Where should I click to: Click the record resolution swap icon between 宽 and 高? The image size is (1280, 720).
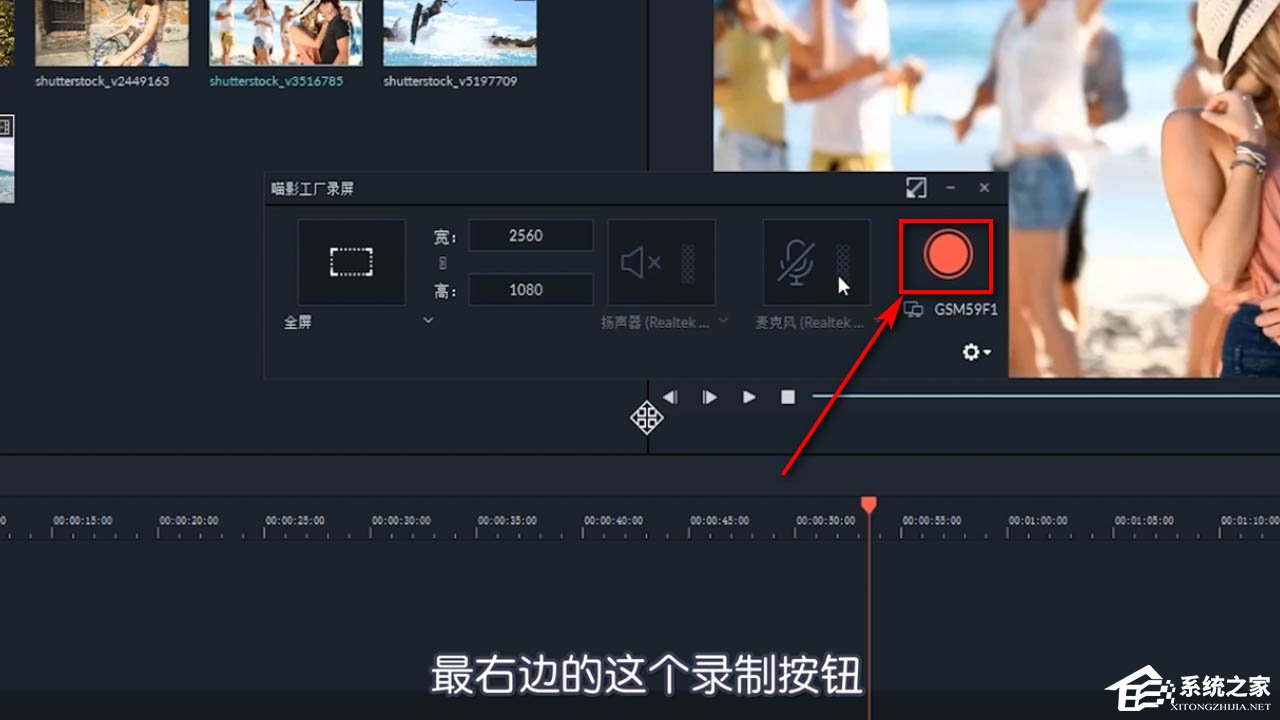(x=442, y=262)
